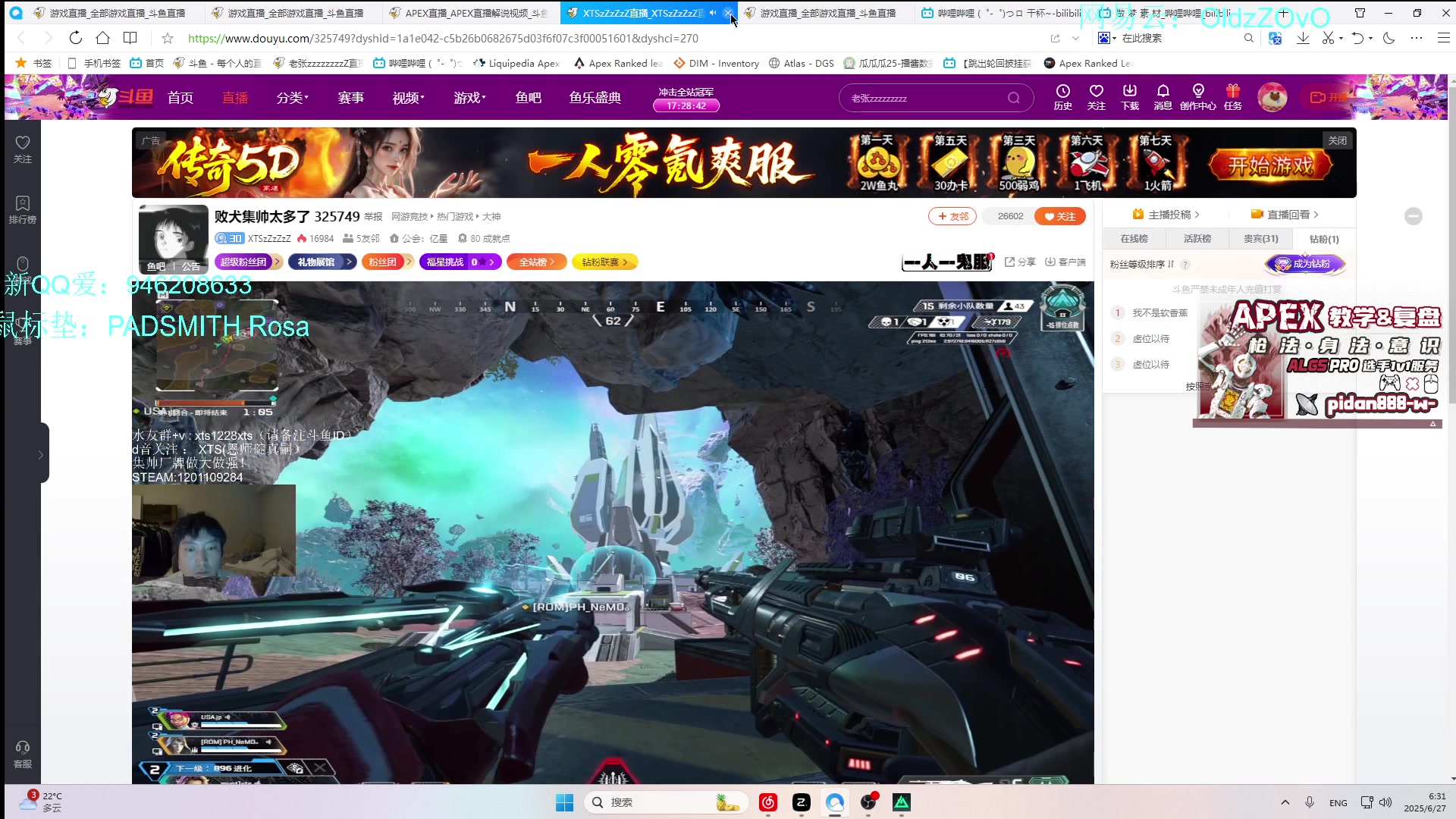Screen dimensions: 1456x819
Task: Show hidden system tray icons chevron
Action: [x=1285, y=802]
